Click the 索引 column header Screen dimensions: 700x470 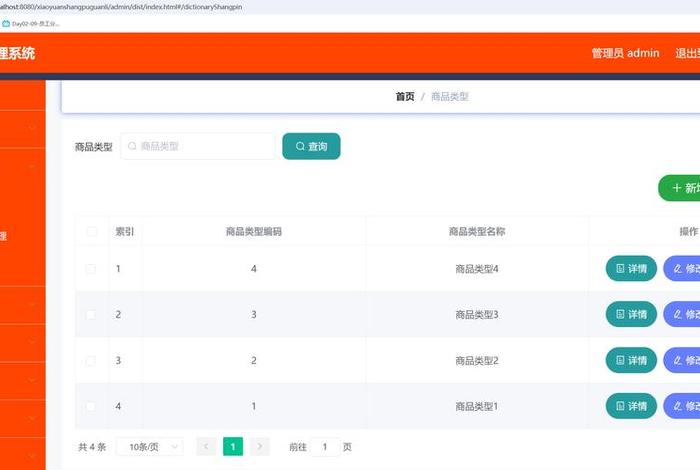click(125, 231)
